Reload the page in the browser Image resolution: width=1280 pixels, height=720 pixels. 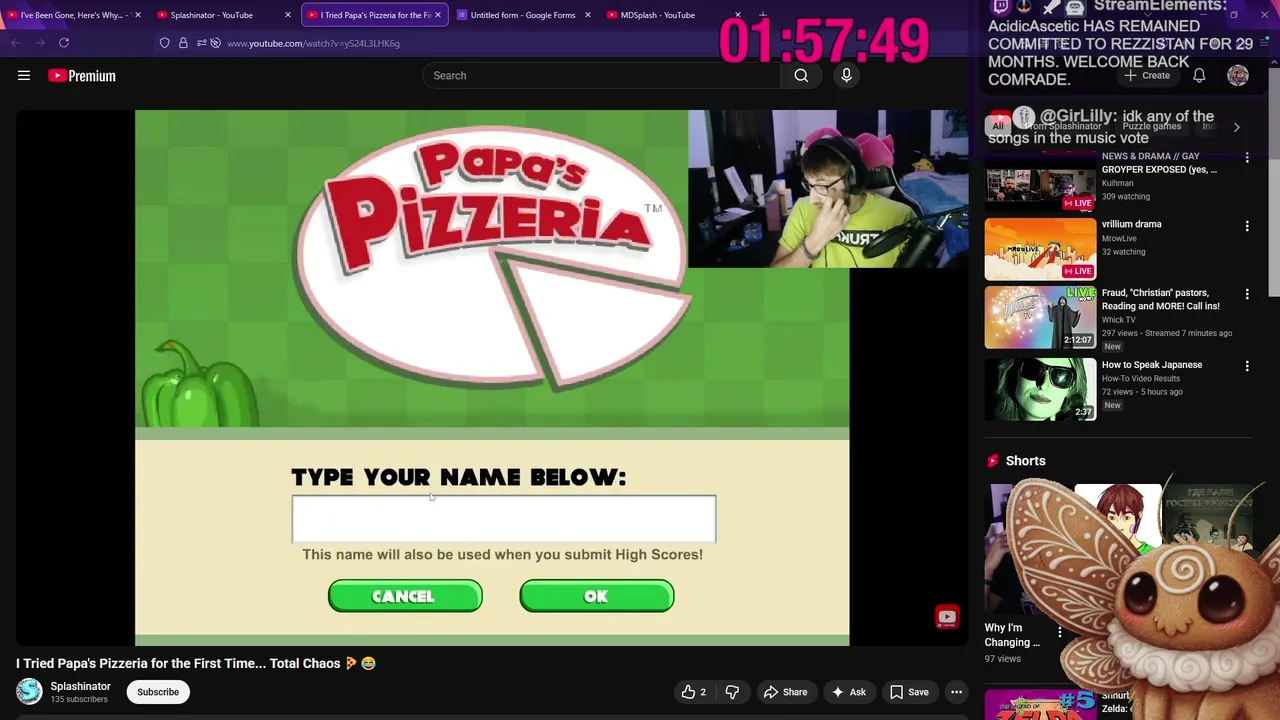pyautogui.click(x=64, y=43)
